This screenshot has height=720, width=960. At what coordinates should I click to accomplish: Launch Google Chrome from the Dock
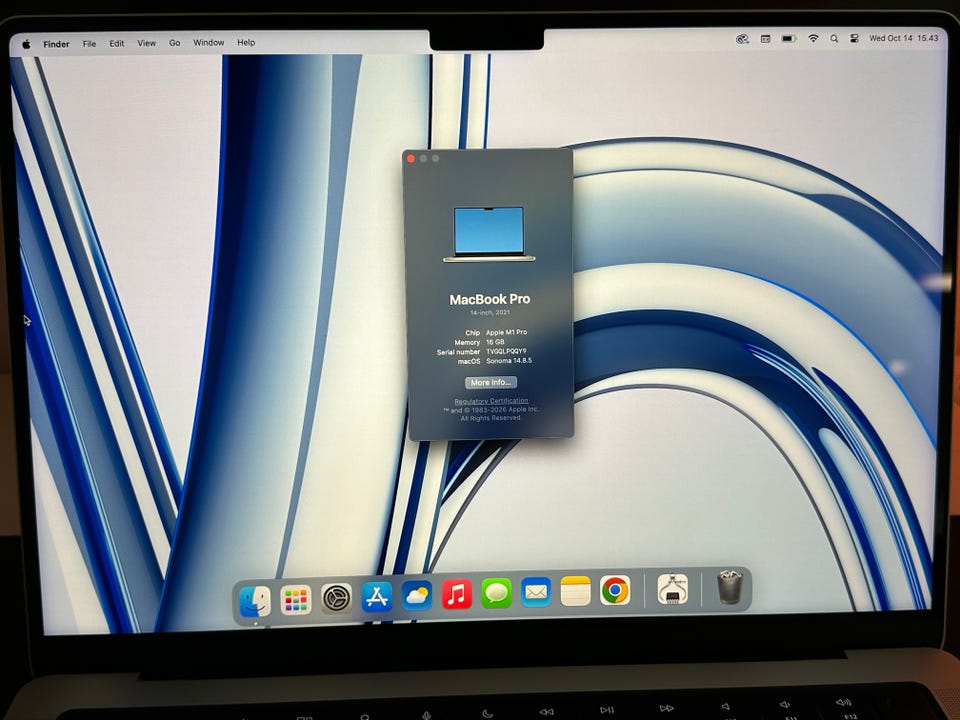(615, 590)
